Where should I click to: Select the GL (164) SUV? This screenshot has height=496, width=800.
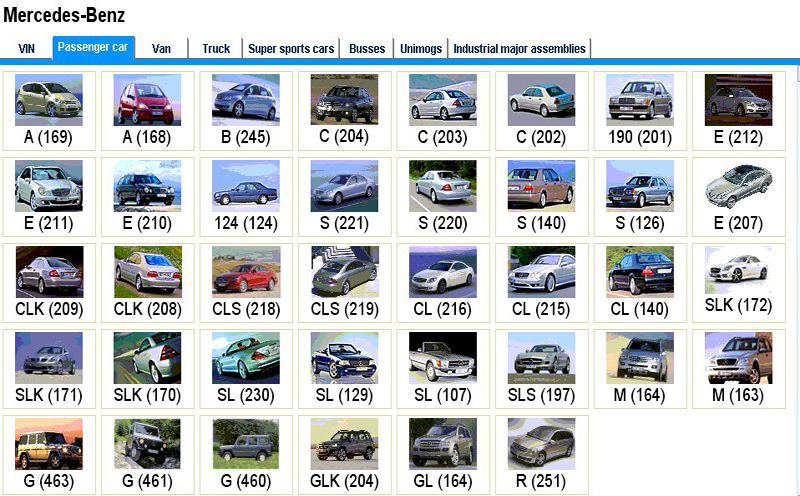coord(443,455)
